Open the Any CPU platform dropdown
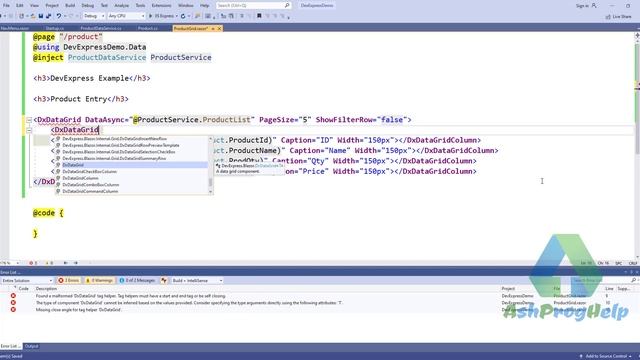 [126, 16]
